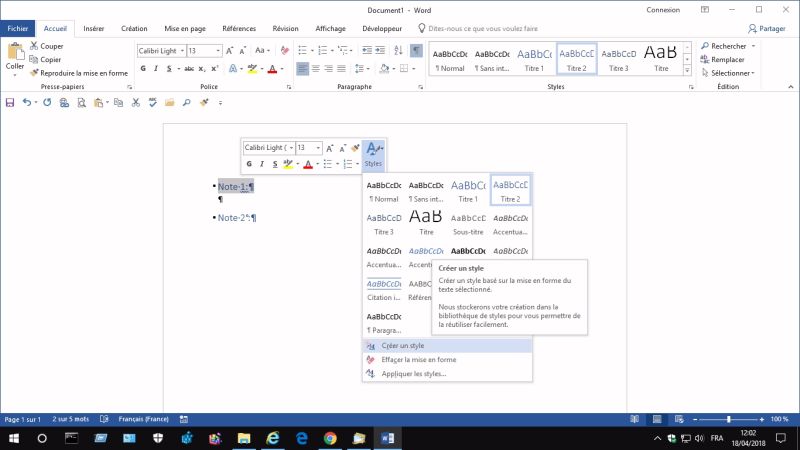The width and height of the screenshot is (800, 450).
Task: Toggle bold G in ribbon
Action: pyautogui.click(x=143, y=68)
